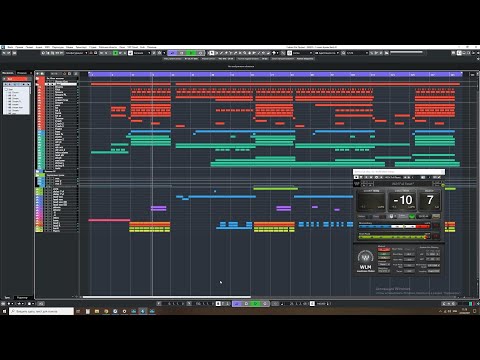Viewport: 480px width, 360px height.
Task: Select the Object Selection arrow tool
Action: click(x=212, y=53)
